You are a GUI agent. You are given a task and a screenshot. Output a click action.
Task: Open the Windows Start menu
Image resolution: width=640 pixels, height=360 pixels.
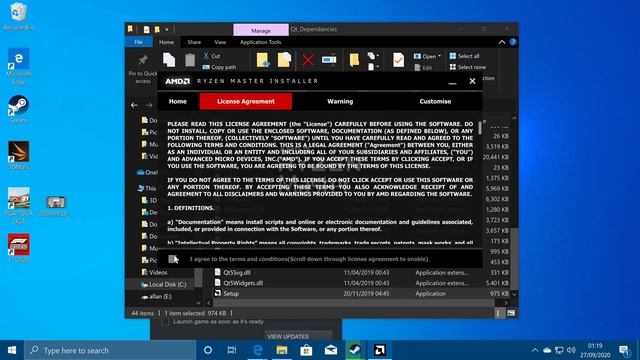point(12,350)
